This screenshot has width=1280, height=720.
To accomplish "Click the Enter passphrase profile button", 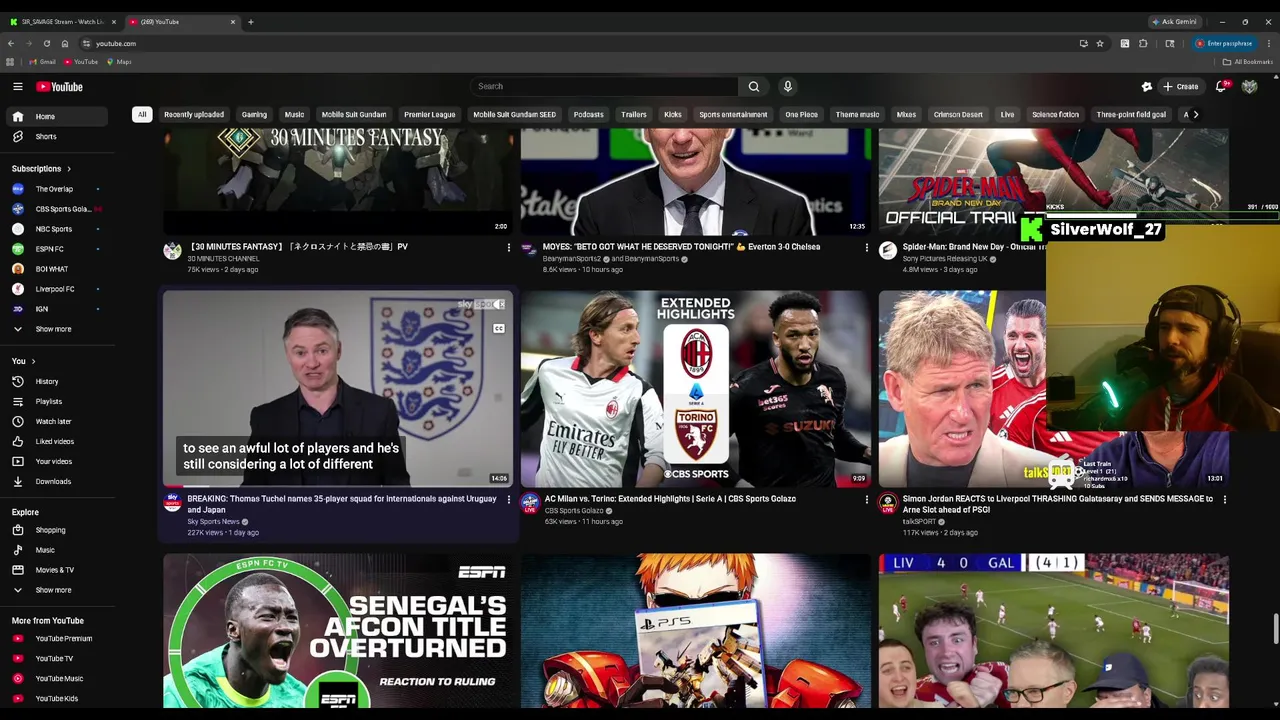I will pos(1225,43).
